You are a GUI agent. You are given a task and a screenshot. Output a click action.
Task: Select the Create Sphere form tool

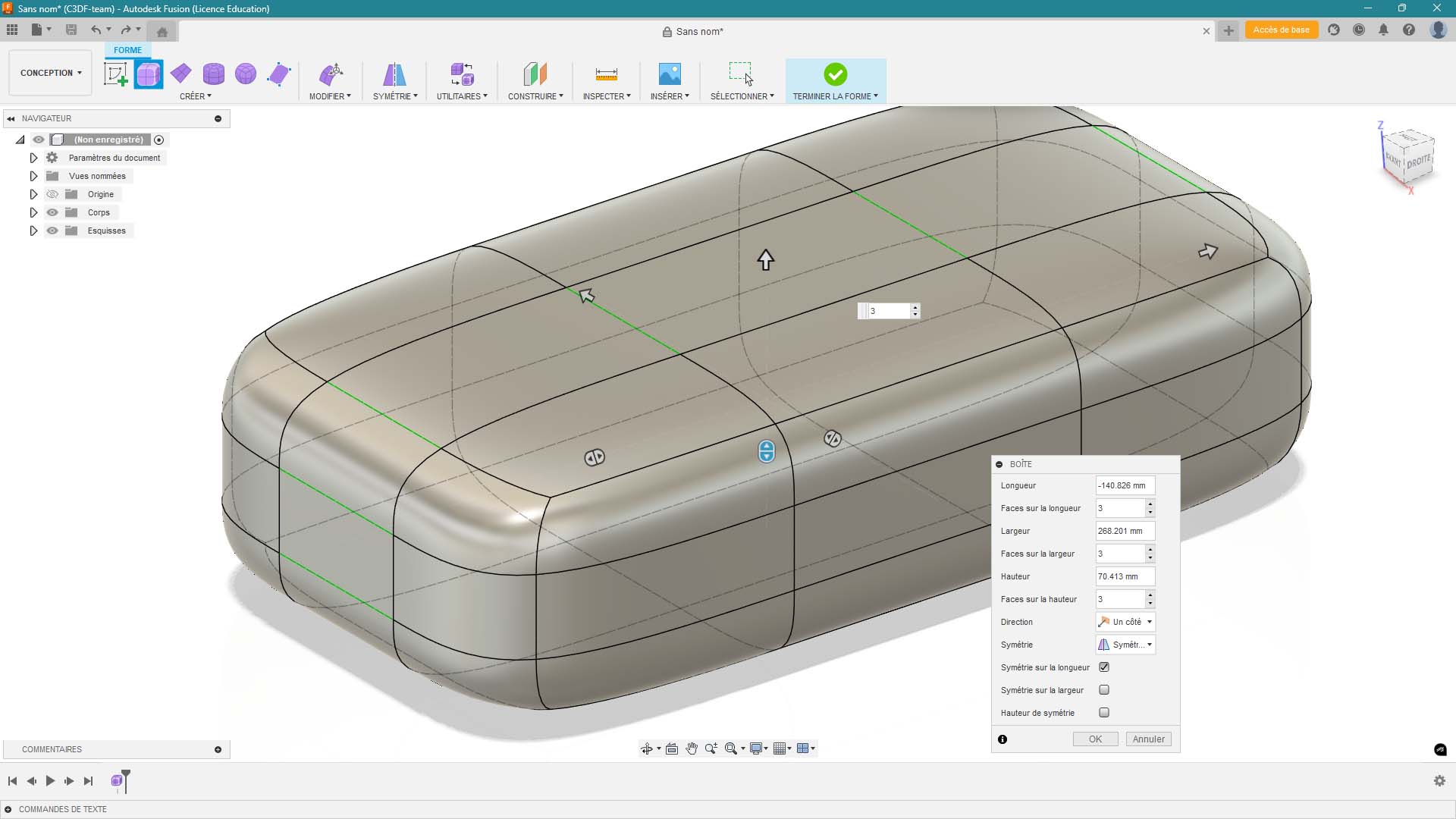tap(246, 74)
